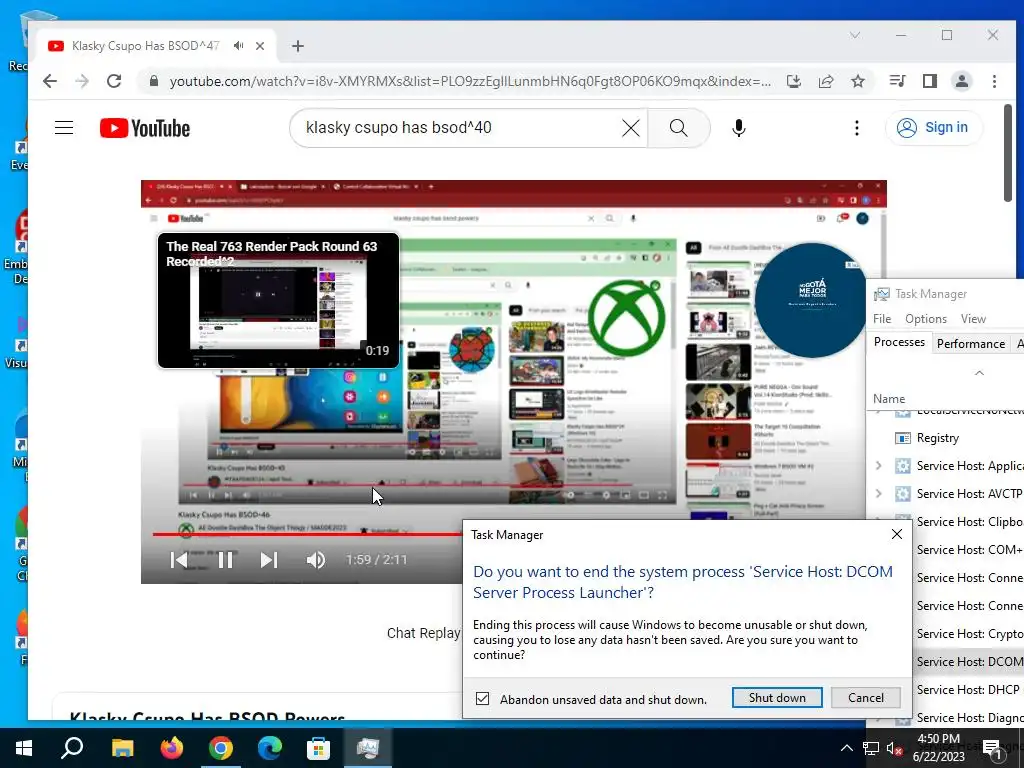
Task: Sort by the Name column header
Action: coord(889,398)
